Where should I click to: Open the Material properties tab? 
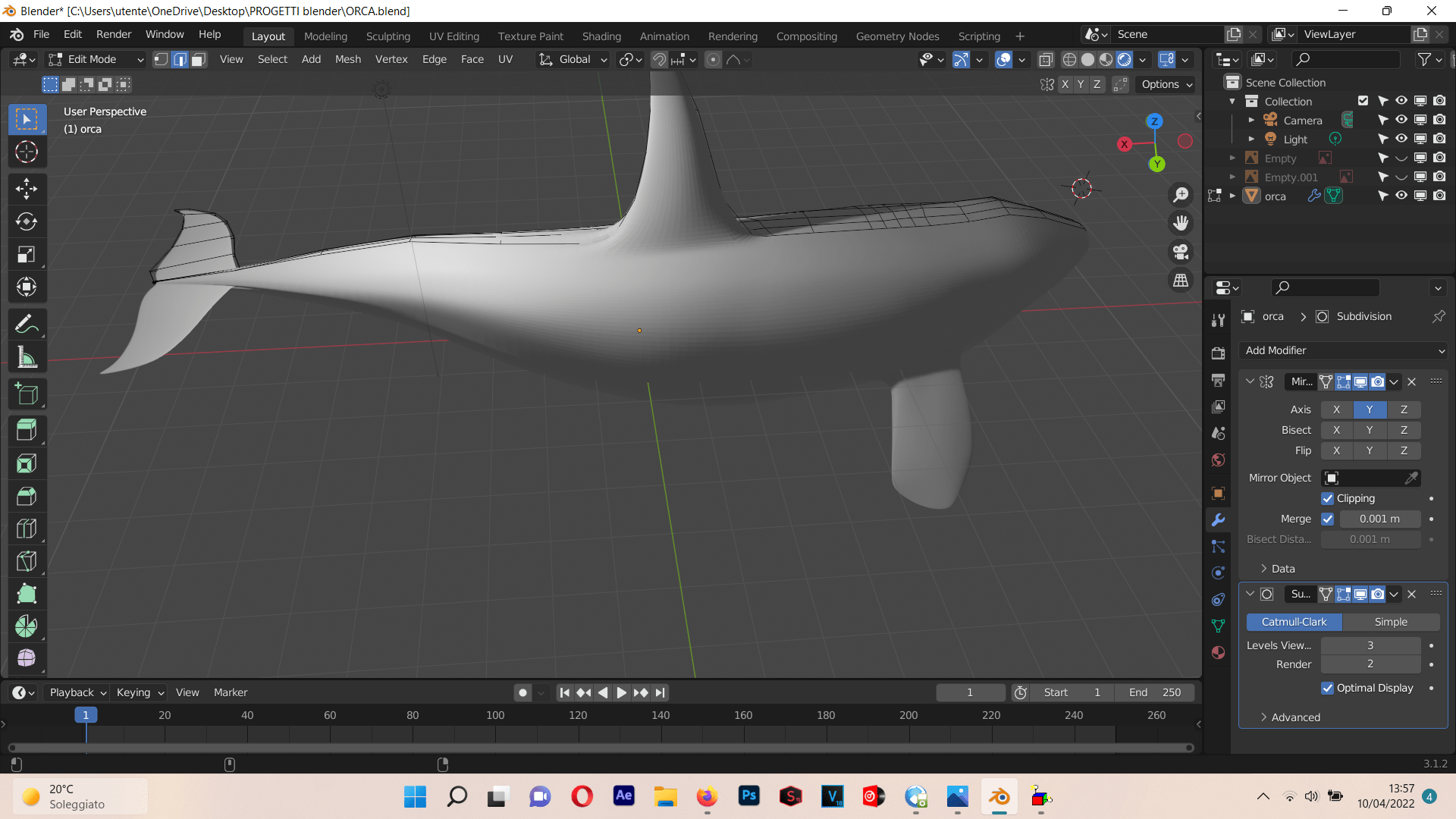(1218, 653)
